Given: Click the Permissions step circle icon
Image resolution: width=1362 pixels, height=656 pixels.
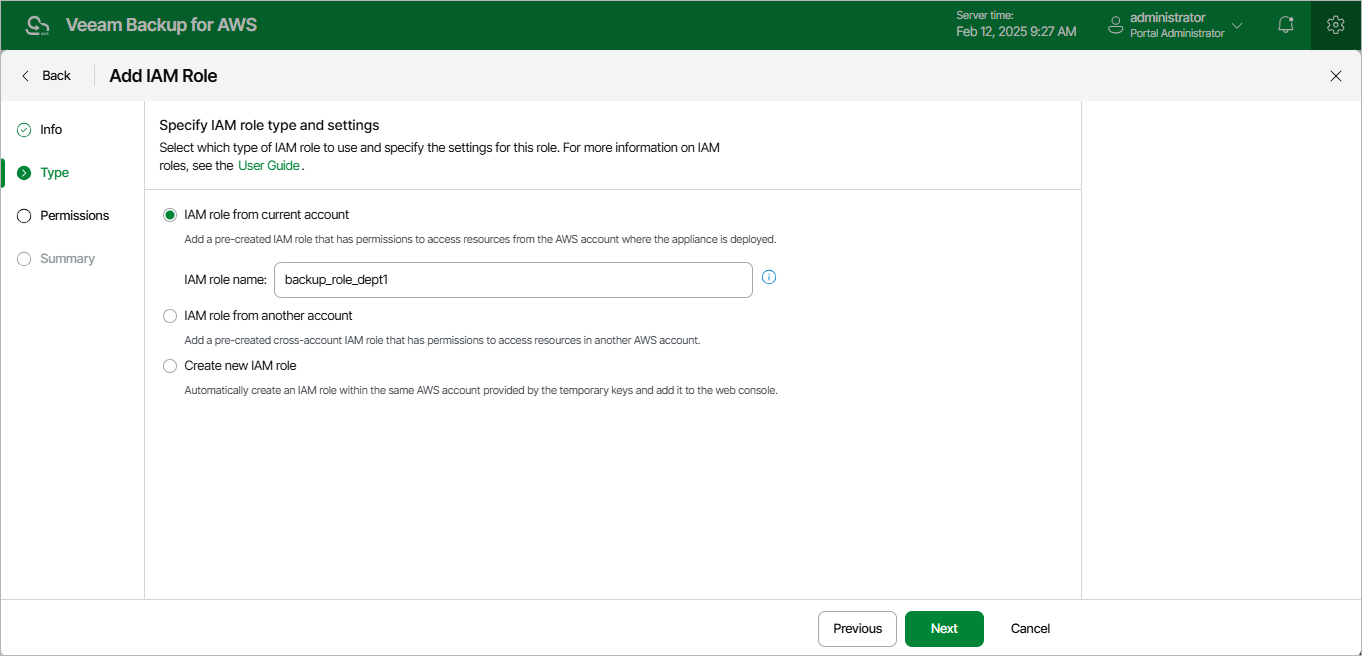Looking at the screenshot, I should pyautogui.click(x=24, y=216).
